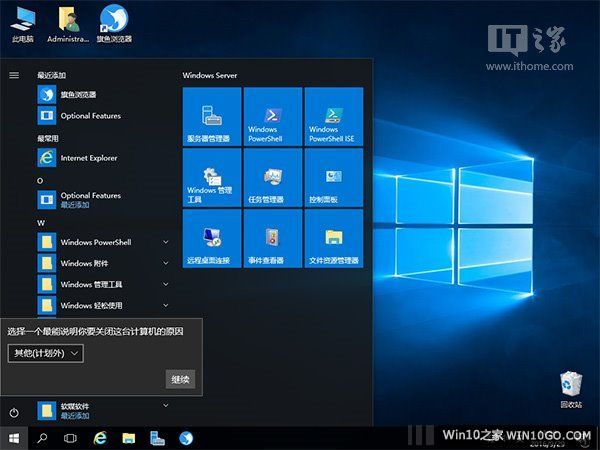600x450 pixels.
Task: Open Optional Features under 最近添加
Action: click(90, 116)
